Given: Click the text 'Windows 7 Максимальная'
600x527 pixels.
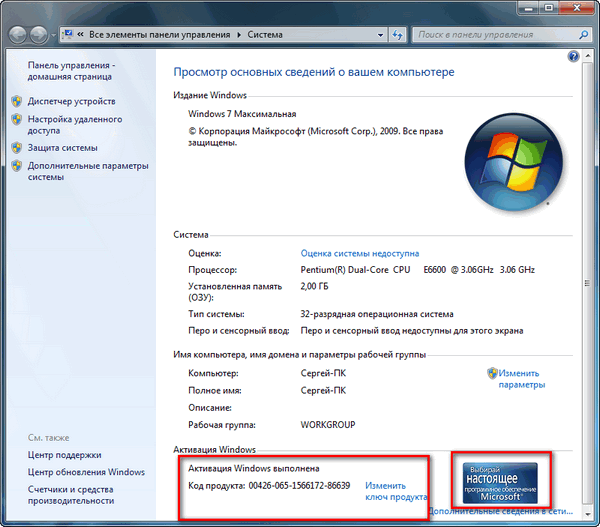Looking at the screenshot, I should click(x=242, y=114).
